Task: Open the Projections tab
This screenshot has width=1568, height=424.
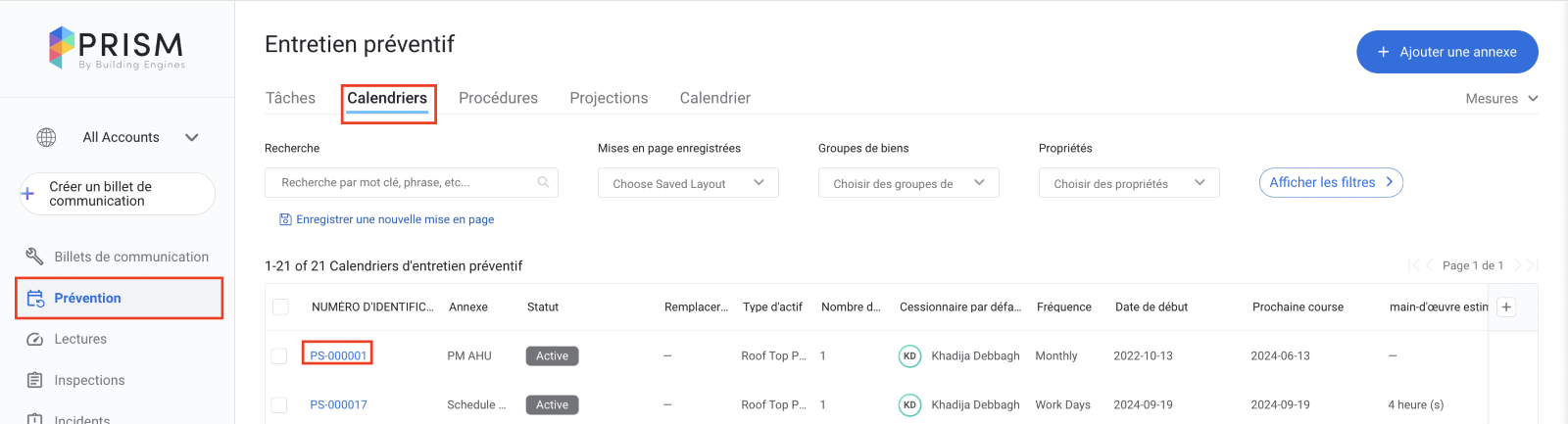Action: click(609, 98)
